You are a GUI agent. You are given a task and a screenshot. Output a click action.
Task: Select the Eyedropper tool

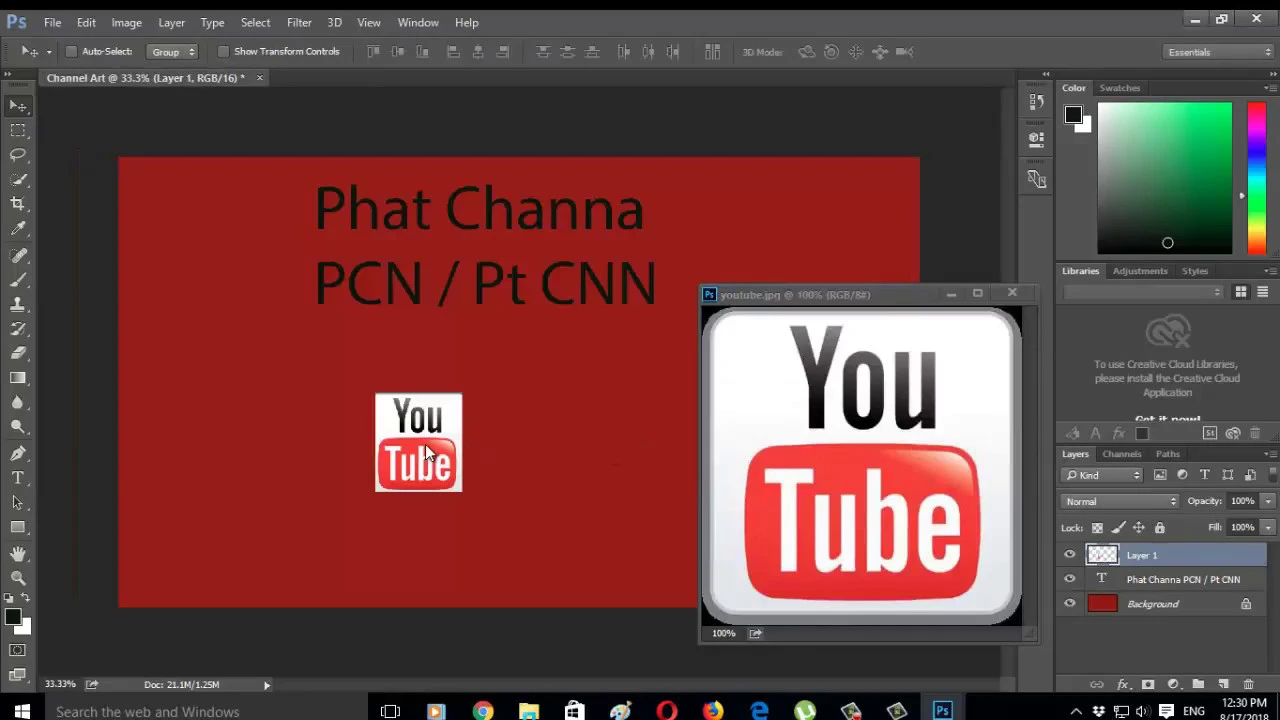(18, 229)
